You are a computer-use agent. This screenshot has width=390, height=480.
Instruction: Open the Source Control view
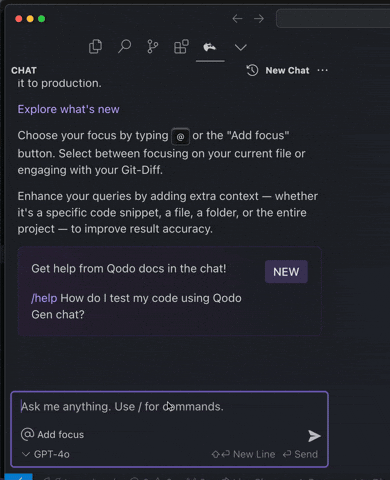point(153,47)
